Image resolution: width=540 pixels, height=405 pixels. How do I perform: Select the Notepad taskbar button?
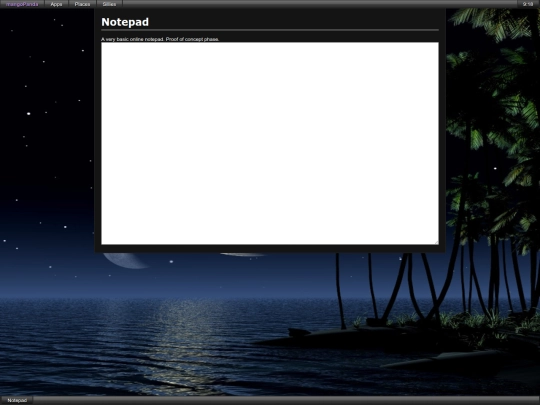(x=17, y=400)
